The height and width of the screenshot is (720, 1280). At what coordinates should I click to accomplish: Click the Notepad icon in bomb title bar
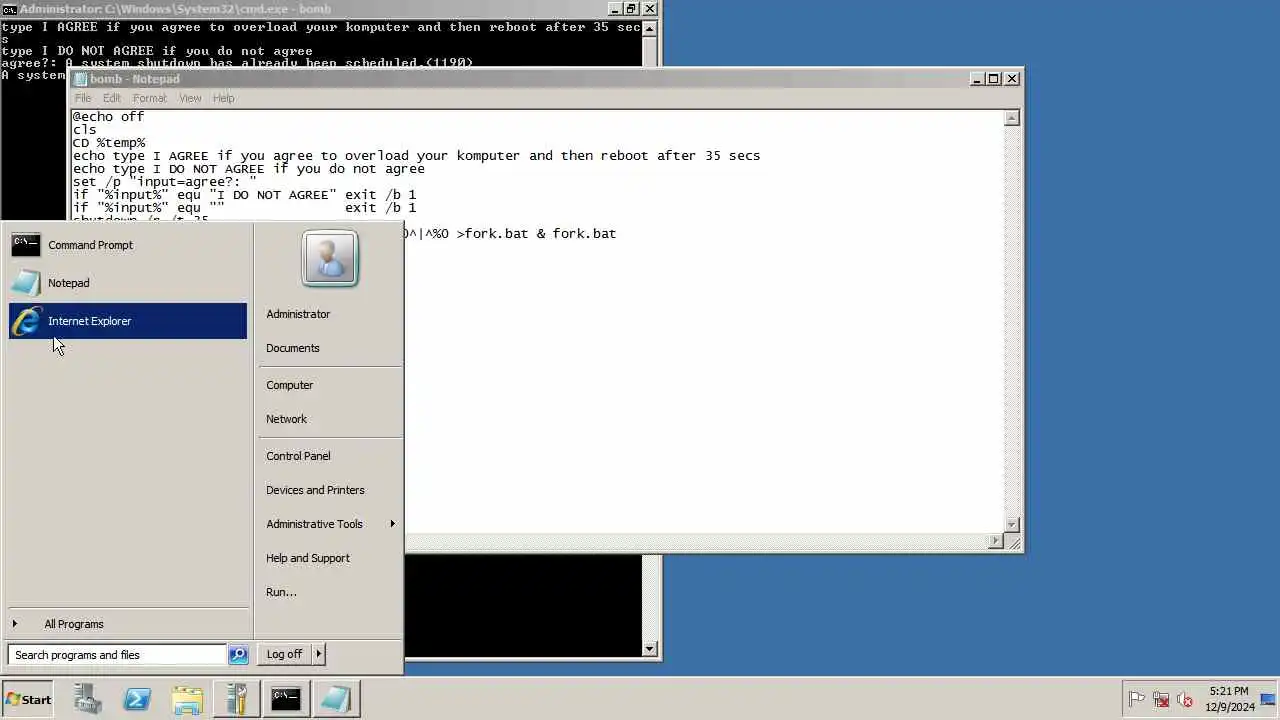(x=81, y=79)
